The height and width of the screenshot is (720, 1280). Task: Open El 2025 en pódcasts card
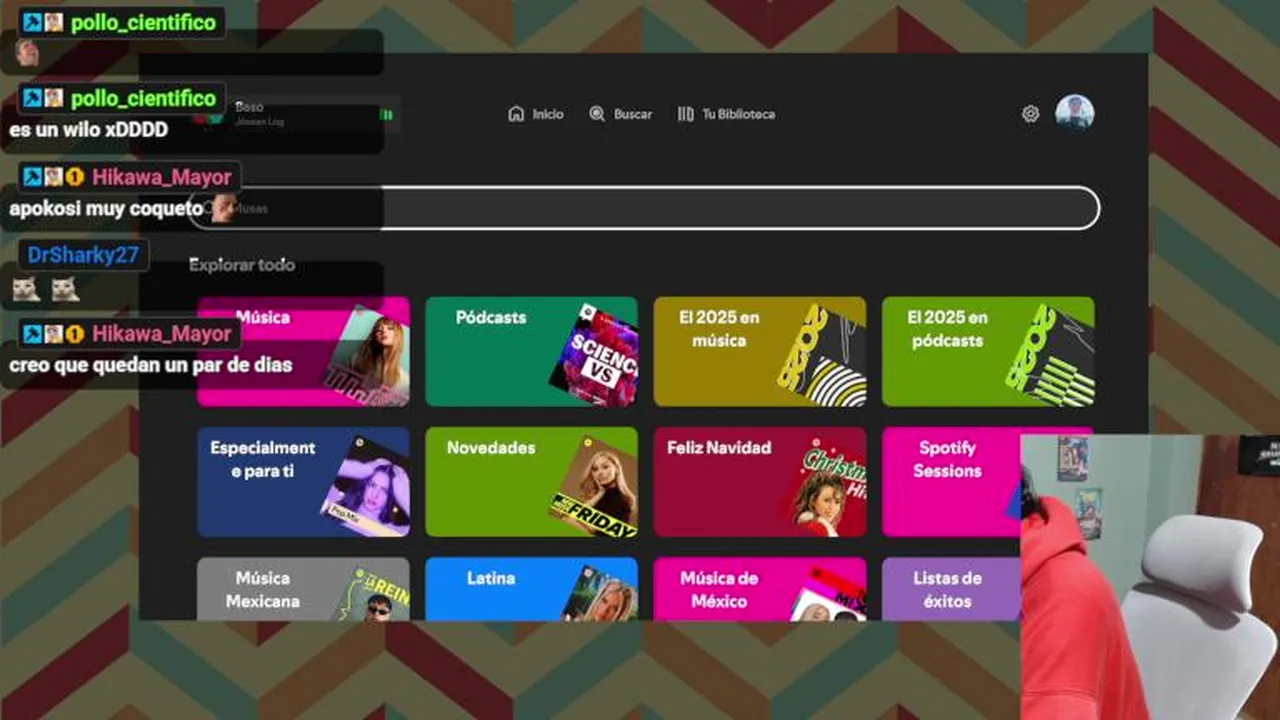[x=988, y=351]
